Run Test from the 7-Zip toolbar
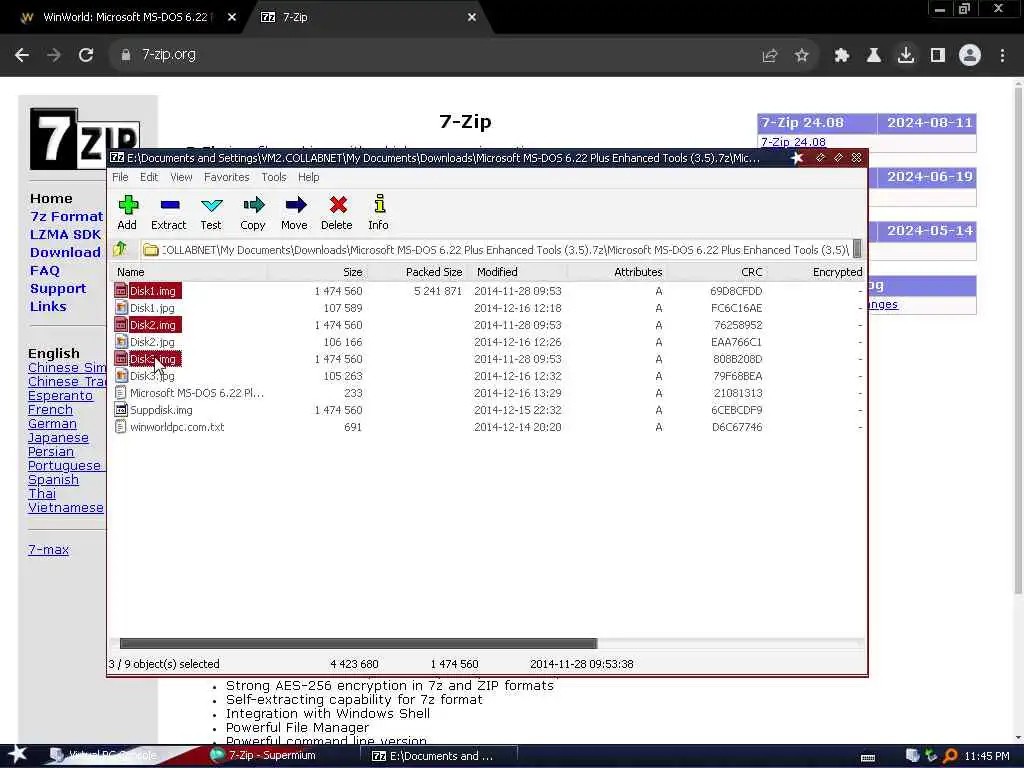 (211, 212)
